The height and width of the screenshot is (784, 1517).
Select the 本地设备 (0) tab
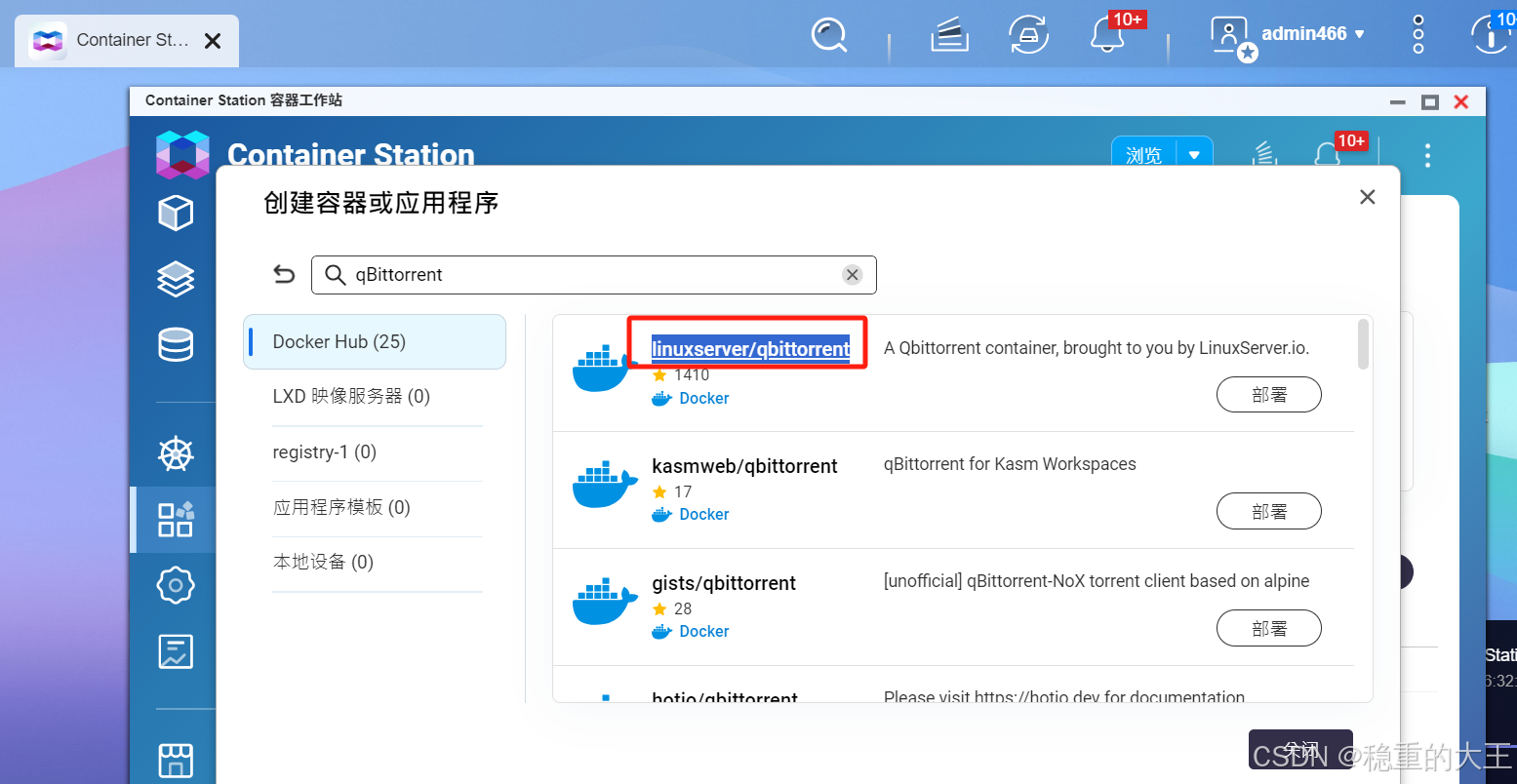(323, 562)
